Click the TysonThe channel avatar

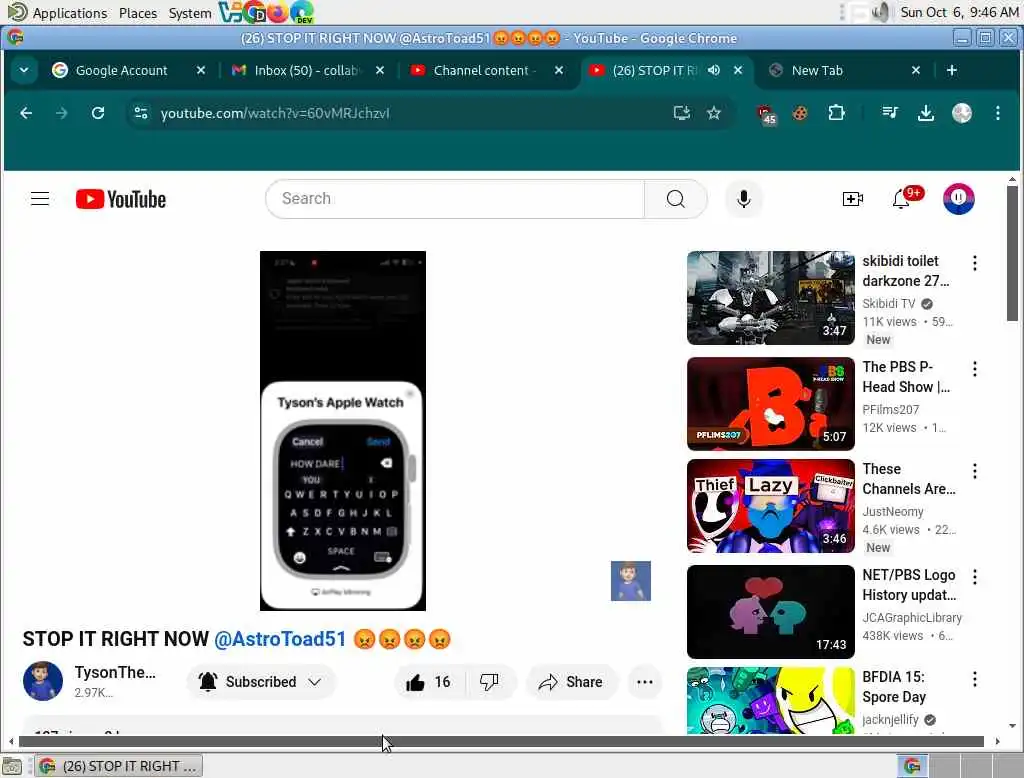(x=42, y=681)
